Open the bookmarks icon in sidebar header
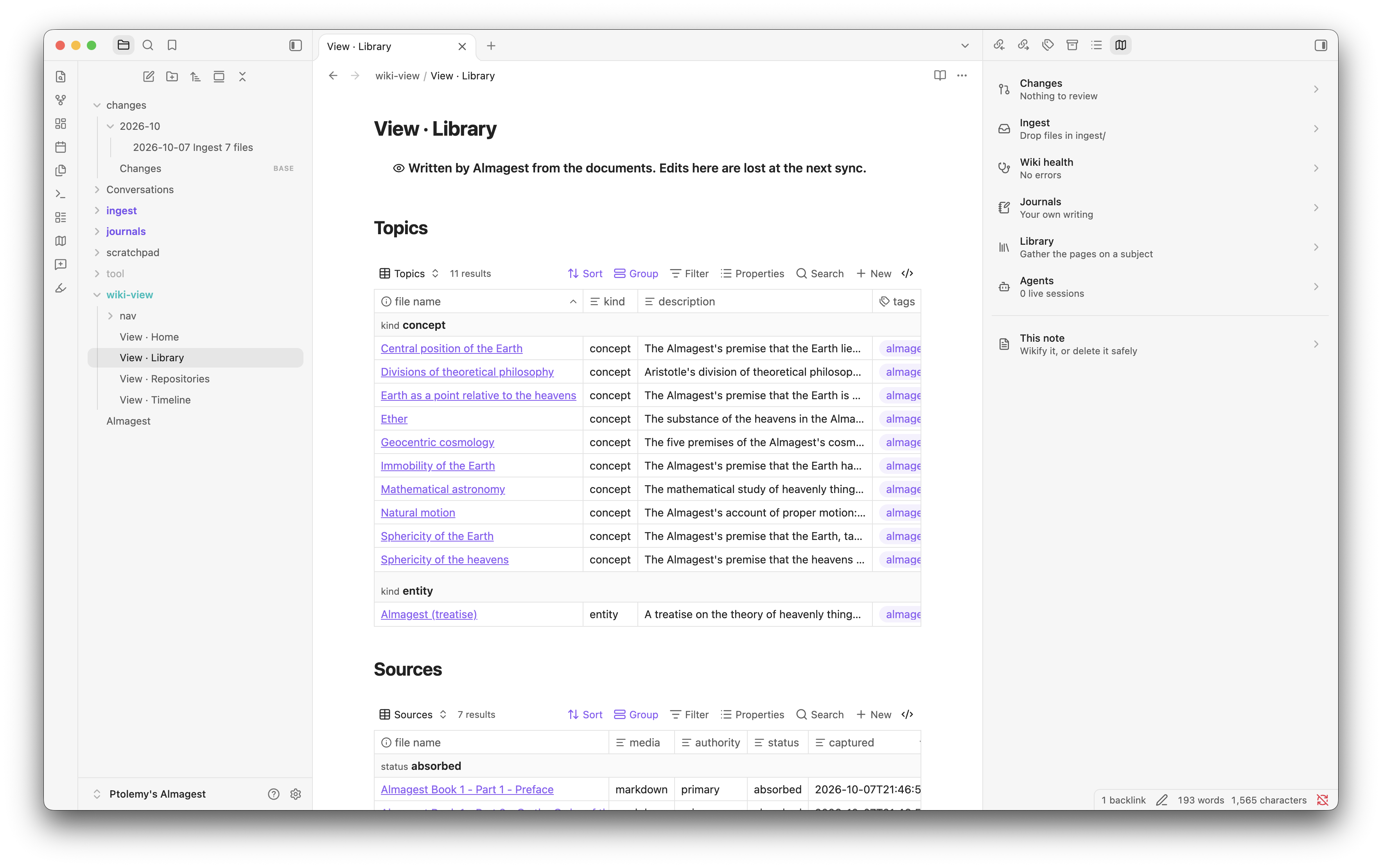This screenshot has height=868, width=1382. click(x=172, y=45)
